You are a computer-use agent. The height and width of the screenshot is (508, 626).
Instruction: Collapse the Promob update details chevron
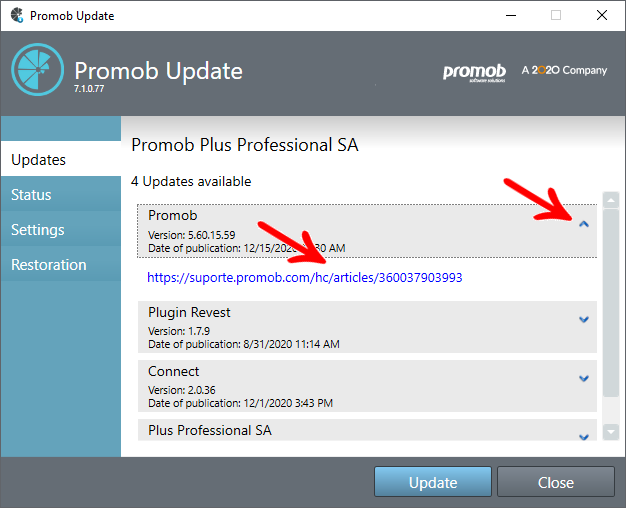tap(584, 224)
